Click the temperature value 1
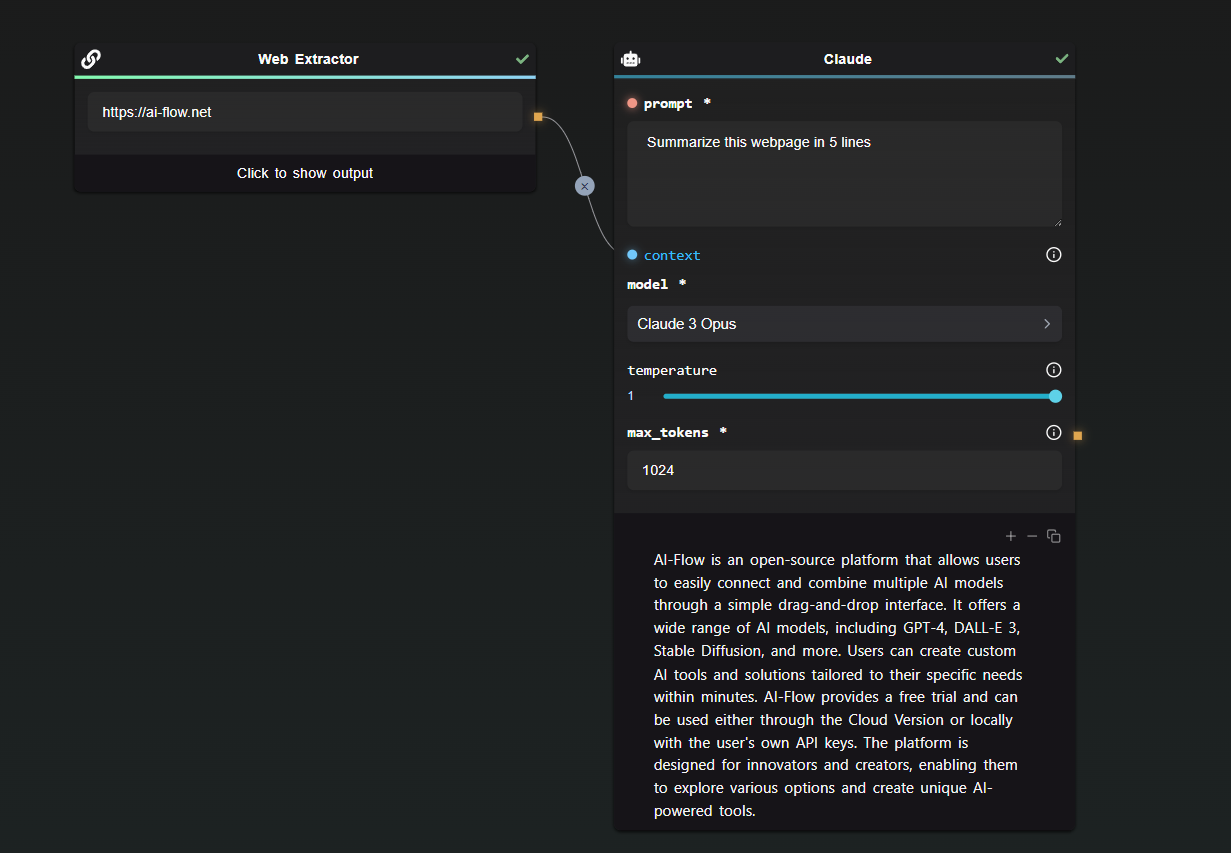The image size is (1231, 853). pos(631,396)
